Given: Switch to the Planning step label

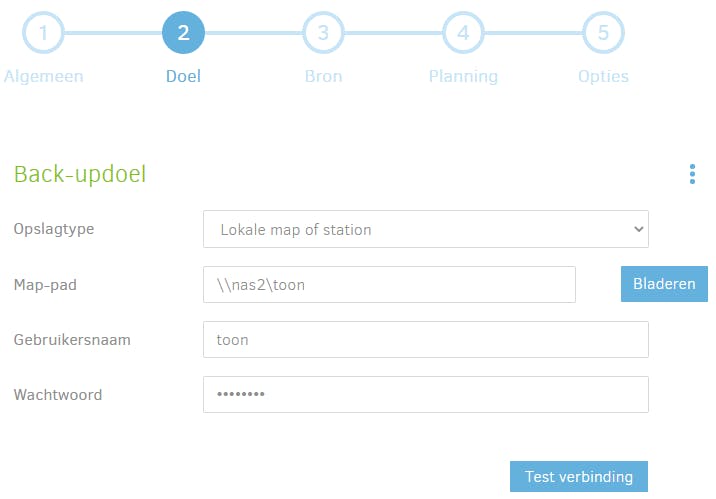Looking at the screenshot, I should [x=463, y=76].
